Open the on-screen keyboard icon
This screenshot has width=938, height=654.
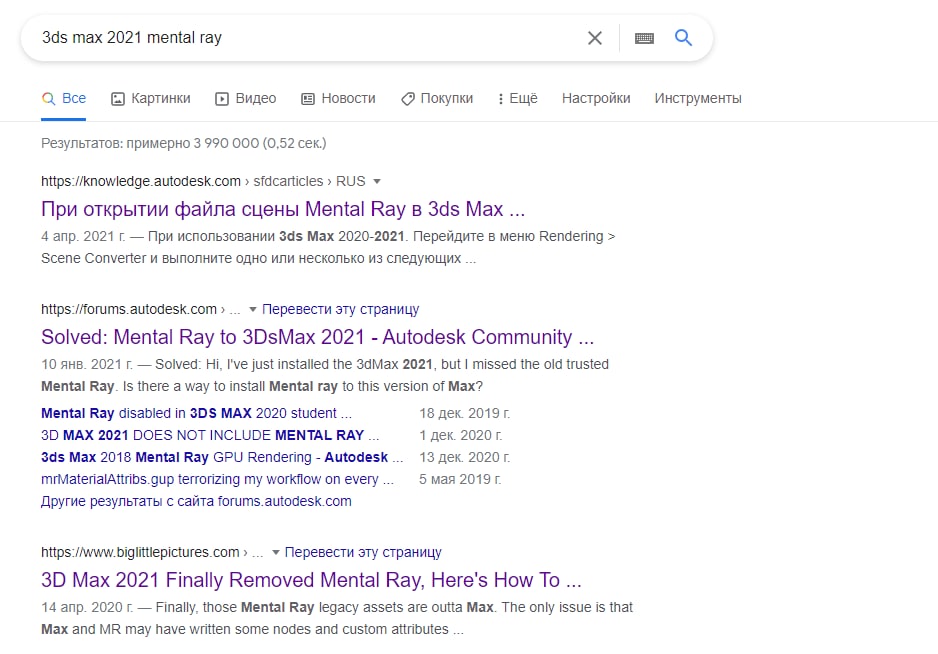pyautogui.click(x=644, y=38)
